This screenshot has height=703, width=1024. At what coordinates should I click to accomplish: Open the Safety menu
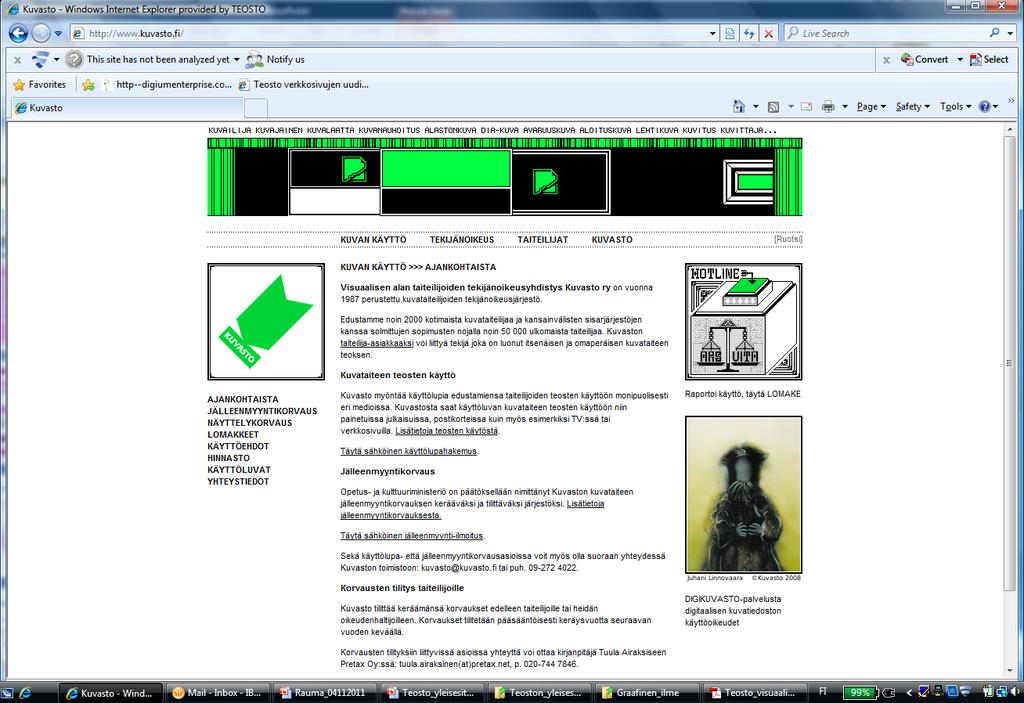coord(912,106)
